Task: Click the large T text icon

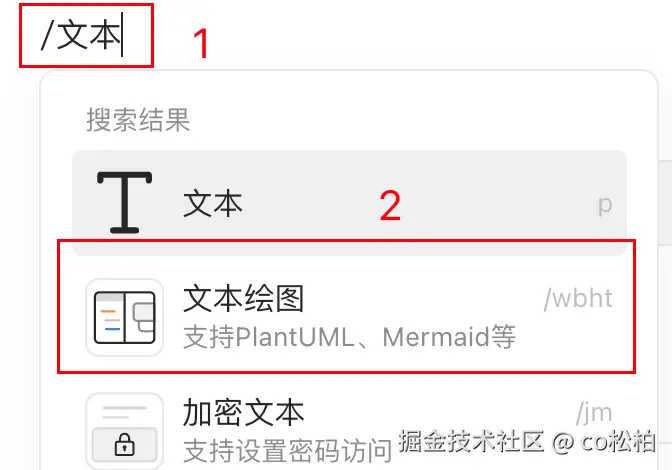Action: coord(125,202)
